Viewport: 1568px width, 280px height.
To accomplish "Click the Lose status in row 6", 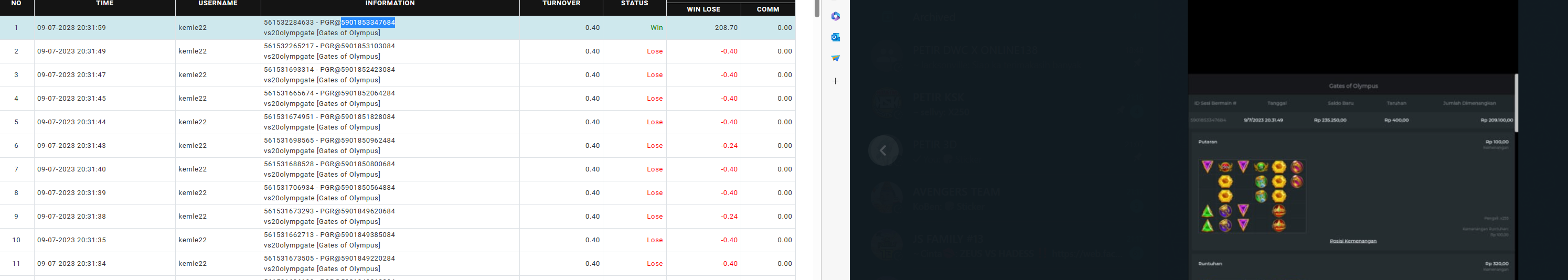I will point(655,145).
